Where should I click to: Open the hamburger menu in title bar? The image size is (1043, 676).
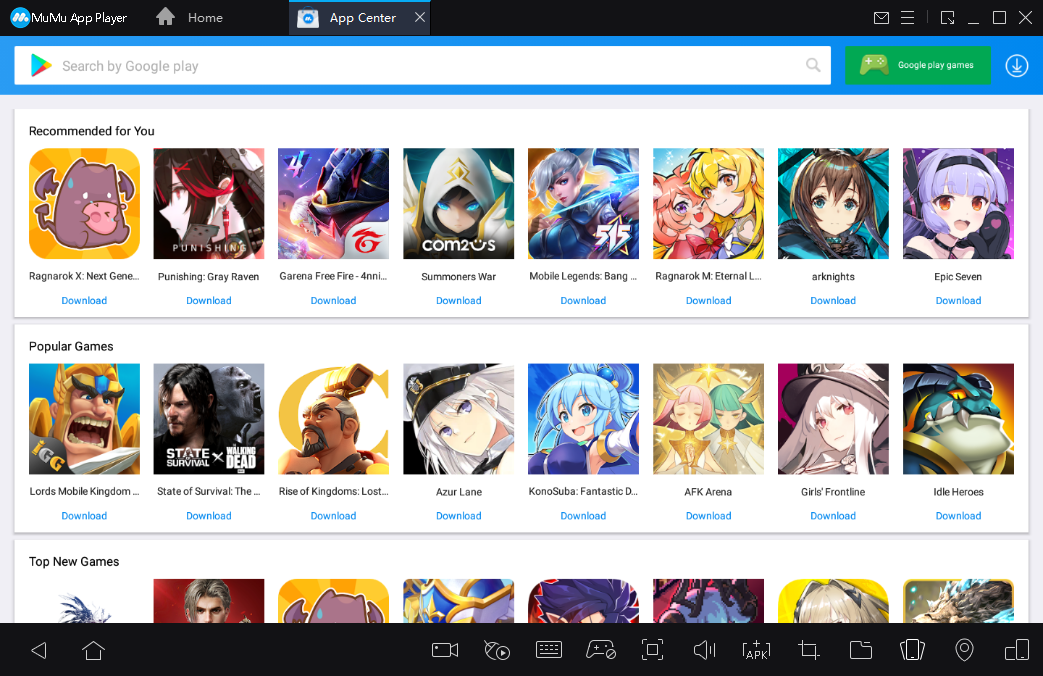pyautogui.click(x=907, y=18)
